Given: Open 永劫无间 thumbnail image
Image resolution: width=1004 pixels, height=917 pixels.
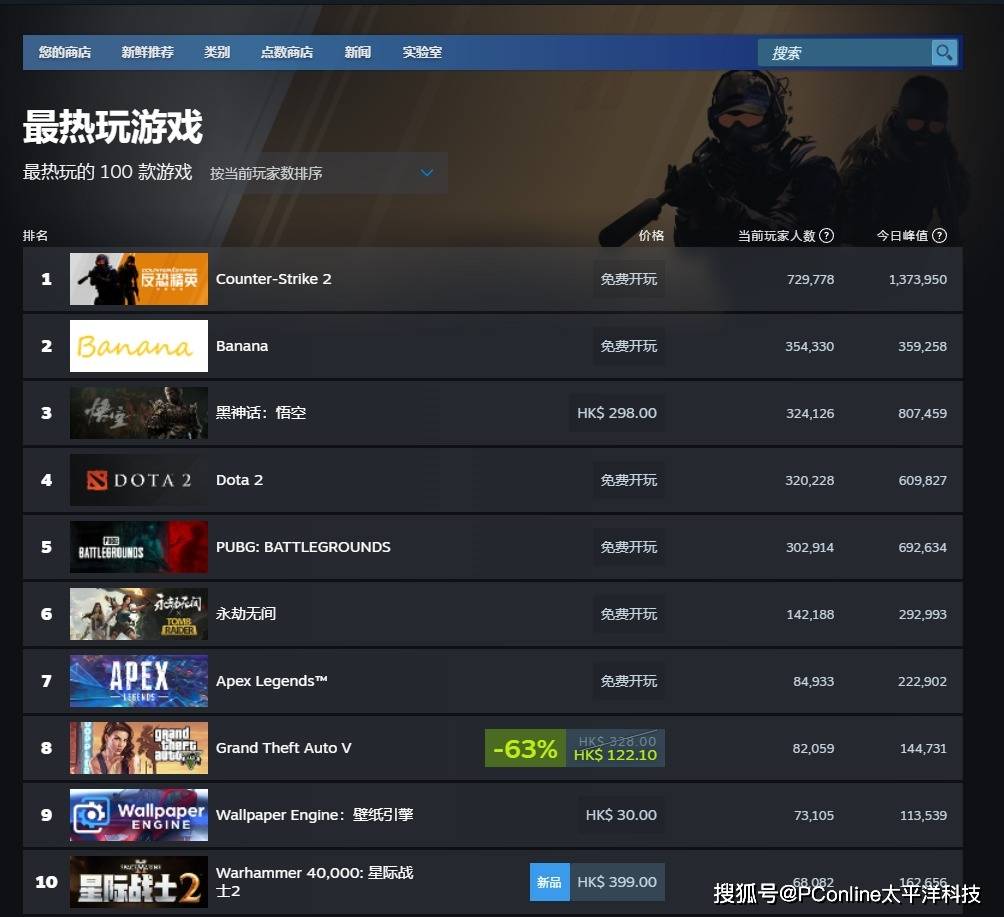Looking at the screenshot, I should (x=139, y=613).
